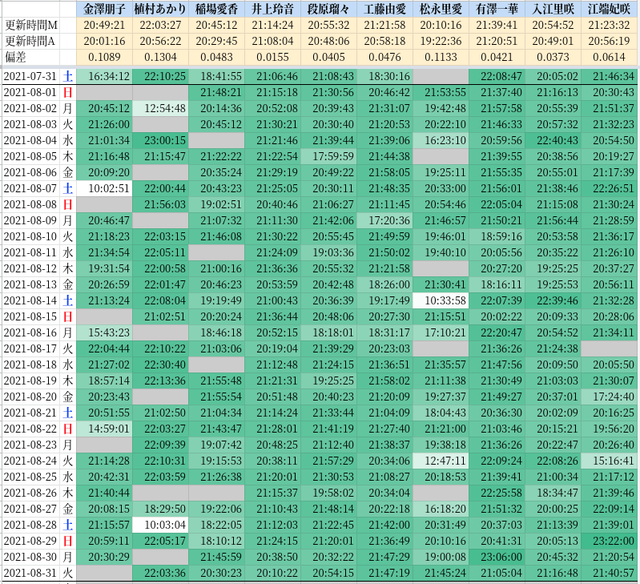Select the date cell 2021-08-31
Viewport: 640px width, 584px height.
point(30,573)
